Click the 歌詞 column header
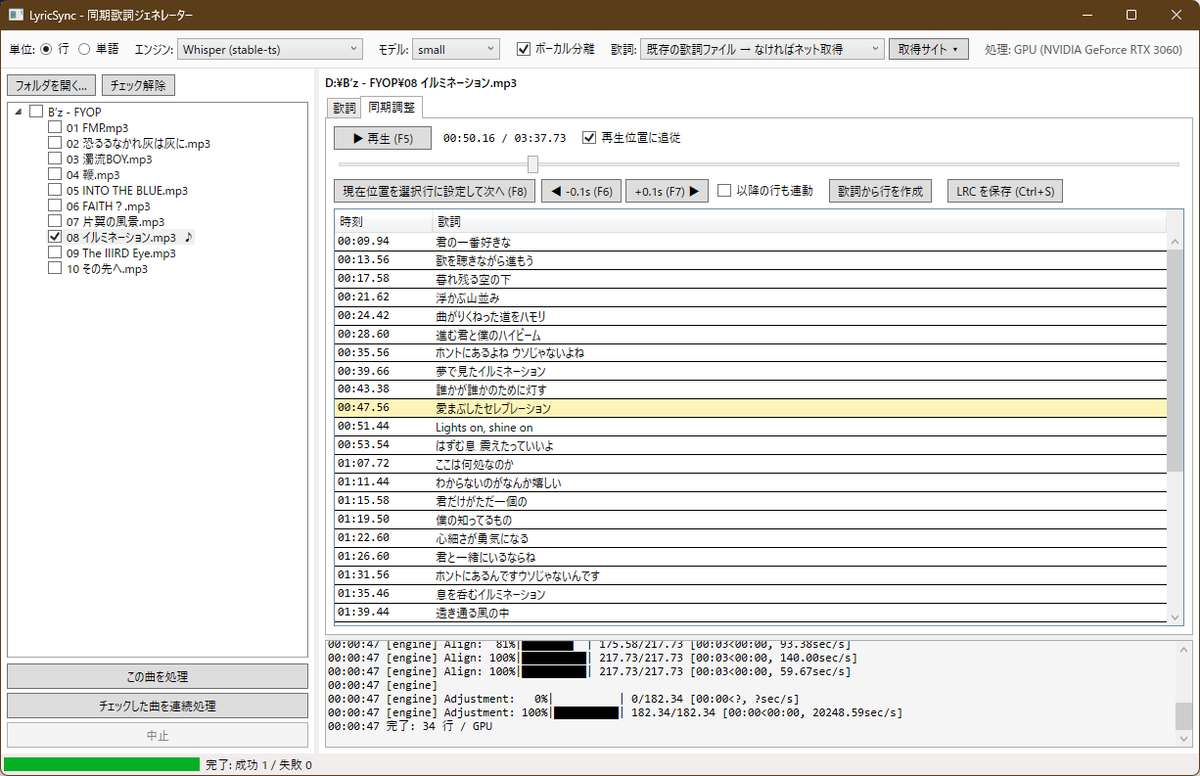1200x776 pixels. click(x=799, y=222)
